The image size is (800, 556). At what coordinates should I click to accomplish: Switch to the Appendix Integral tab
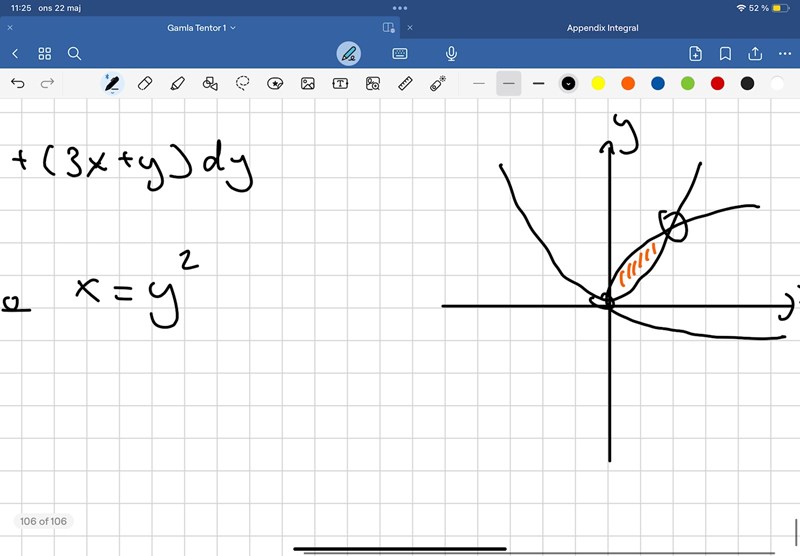[602, 28]
